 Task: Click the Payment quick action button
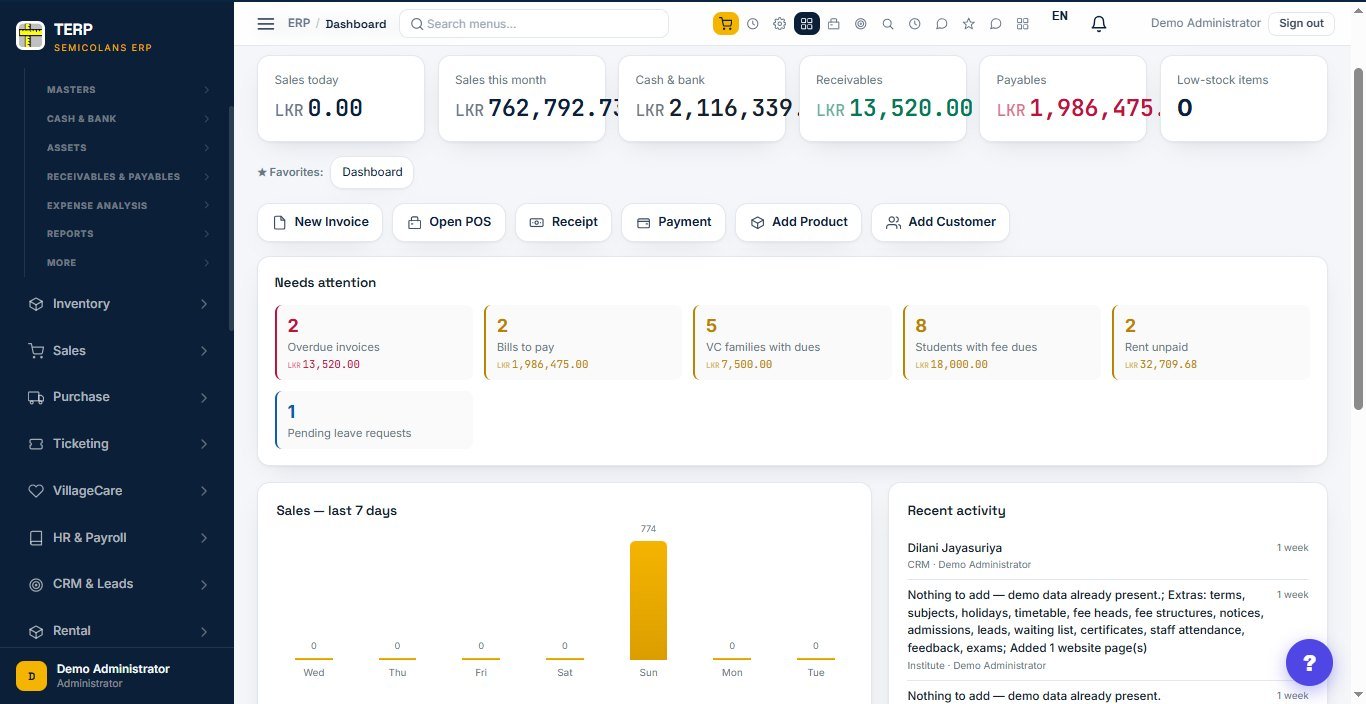click(673, 222)
